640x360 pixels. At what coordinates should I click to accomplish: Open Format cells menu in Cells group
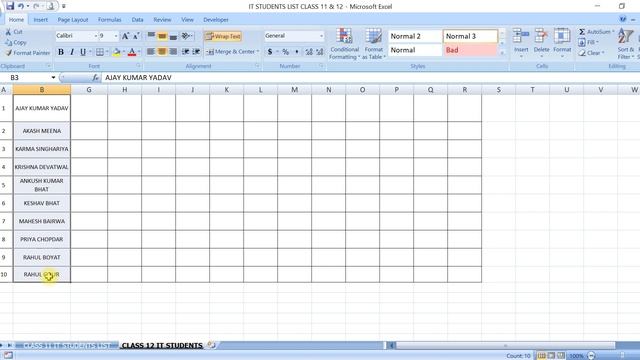pyautogui.click(x=562, y=44)
